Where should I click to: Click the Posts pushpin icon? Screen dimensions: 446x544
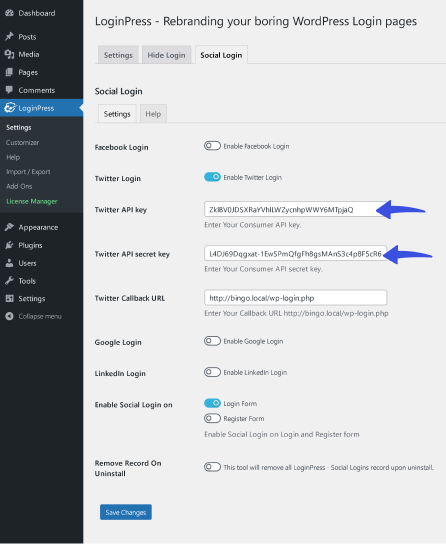pyautogui.click(x=9, y=36)
